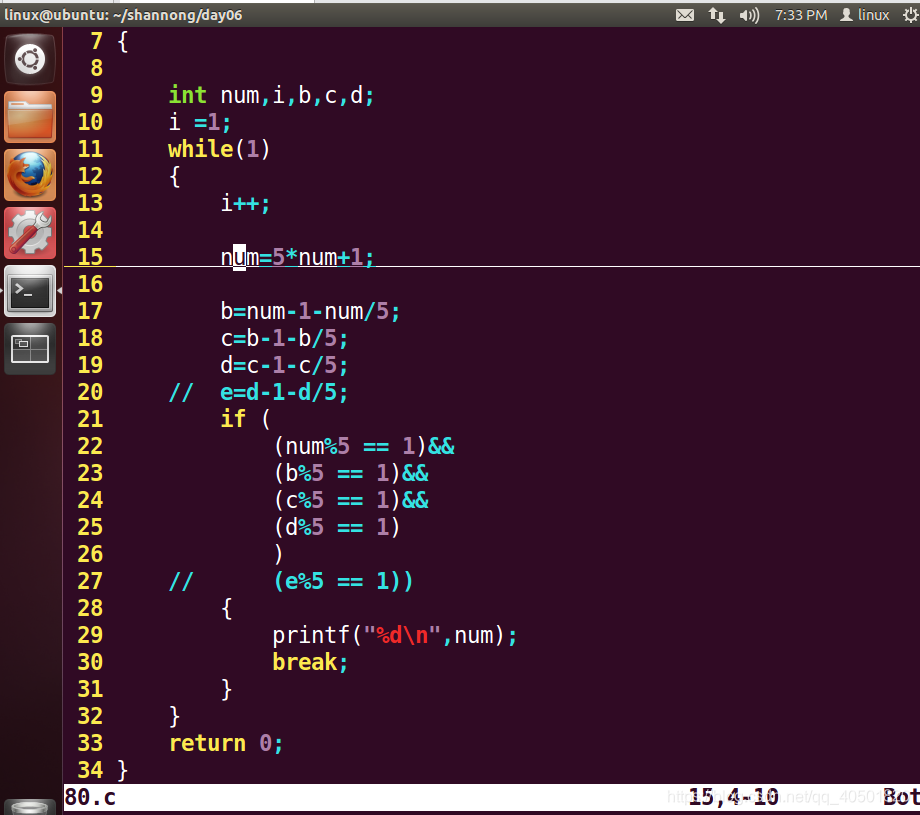Viewport: 920px width, 815px height.
Task: Click the opening brace on line 12
Action: tap(174, 177)
